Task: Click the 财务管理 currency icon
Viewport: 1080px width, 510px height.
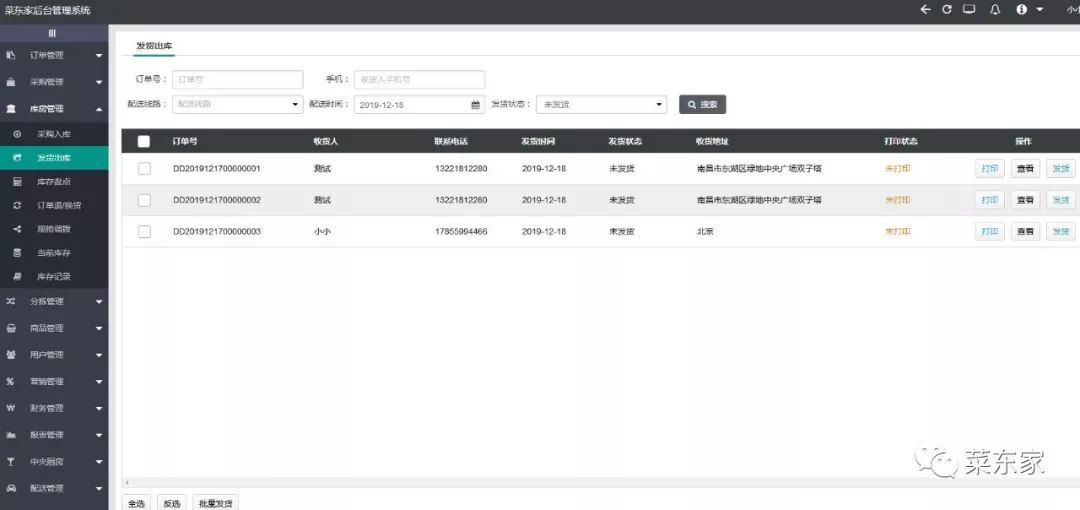Action: pyautogui.click(x=11, y=408)
